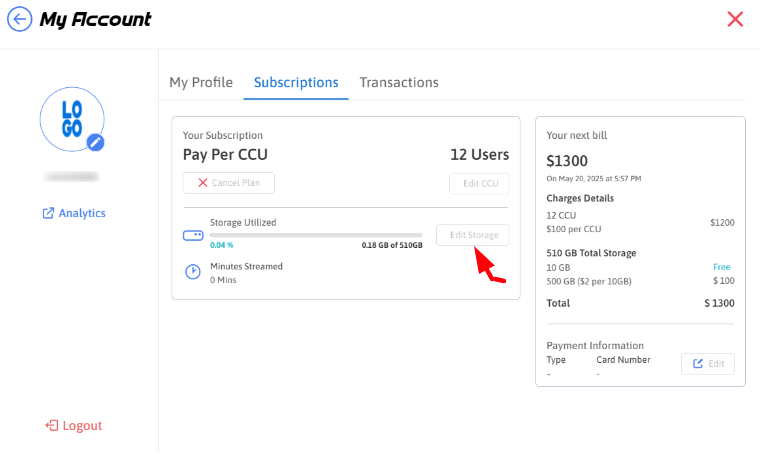
Task: Click the storage drive icon beside Storage Utilized
Action: point(193,236)
